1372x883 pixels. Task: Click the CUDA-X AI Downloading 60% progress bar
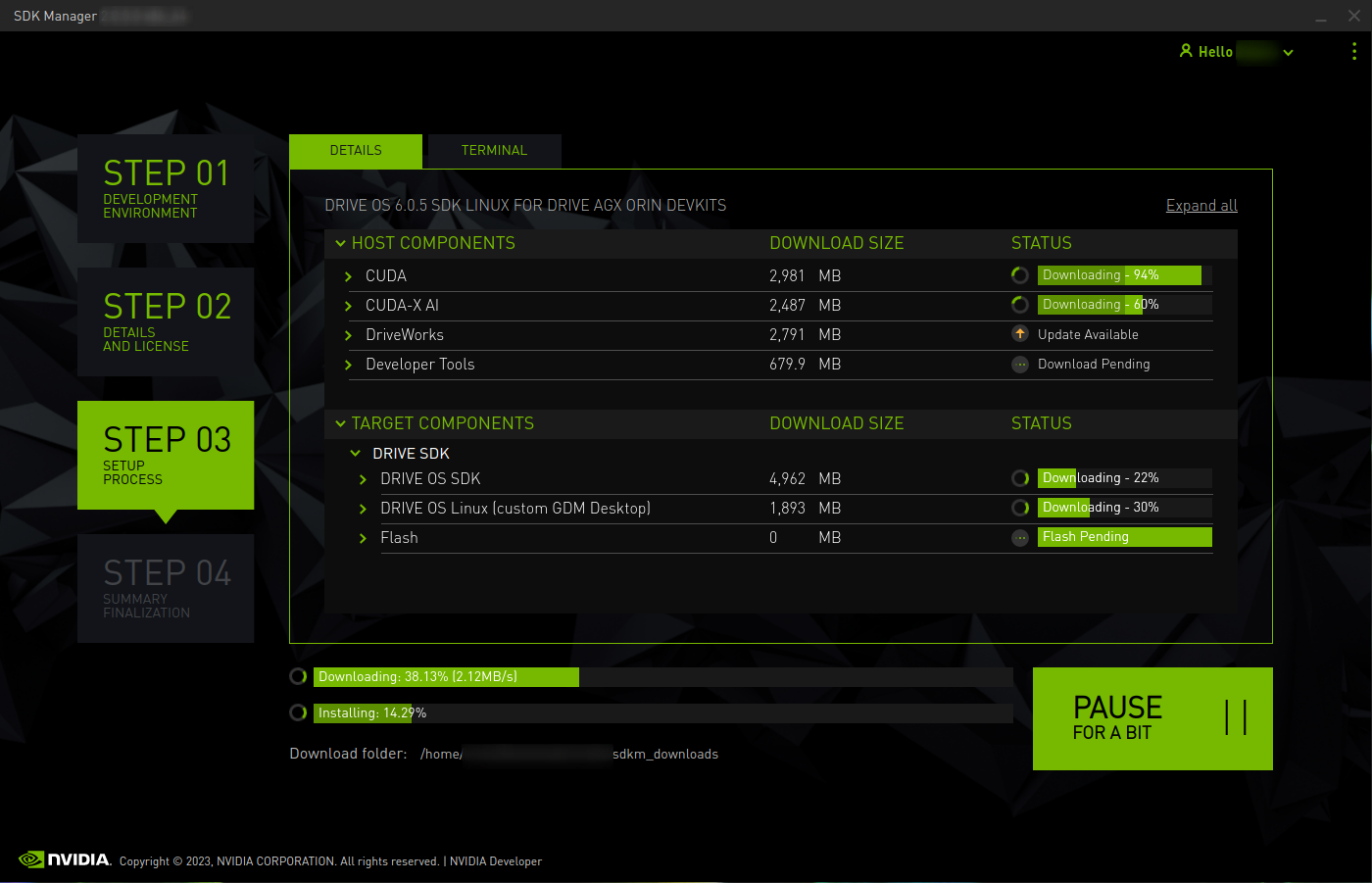click(1125, 305)
